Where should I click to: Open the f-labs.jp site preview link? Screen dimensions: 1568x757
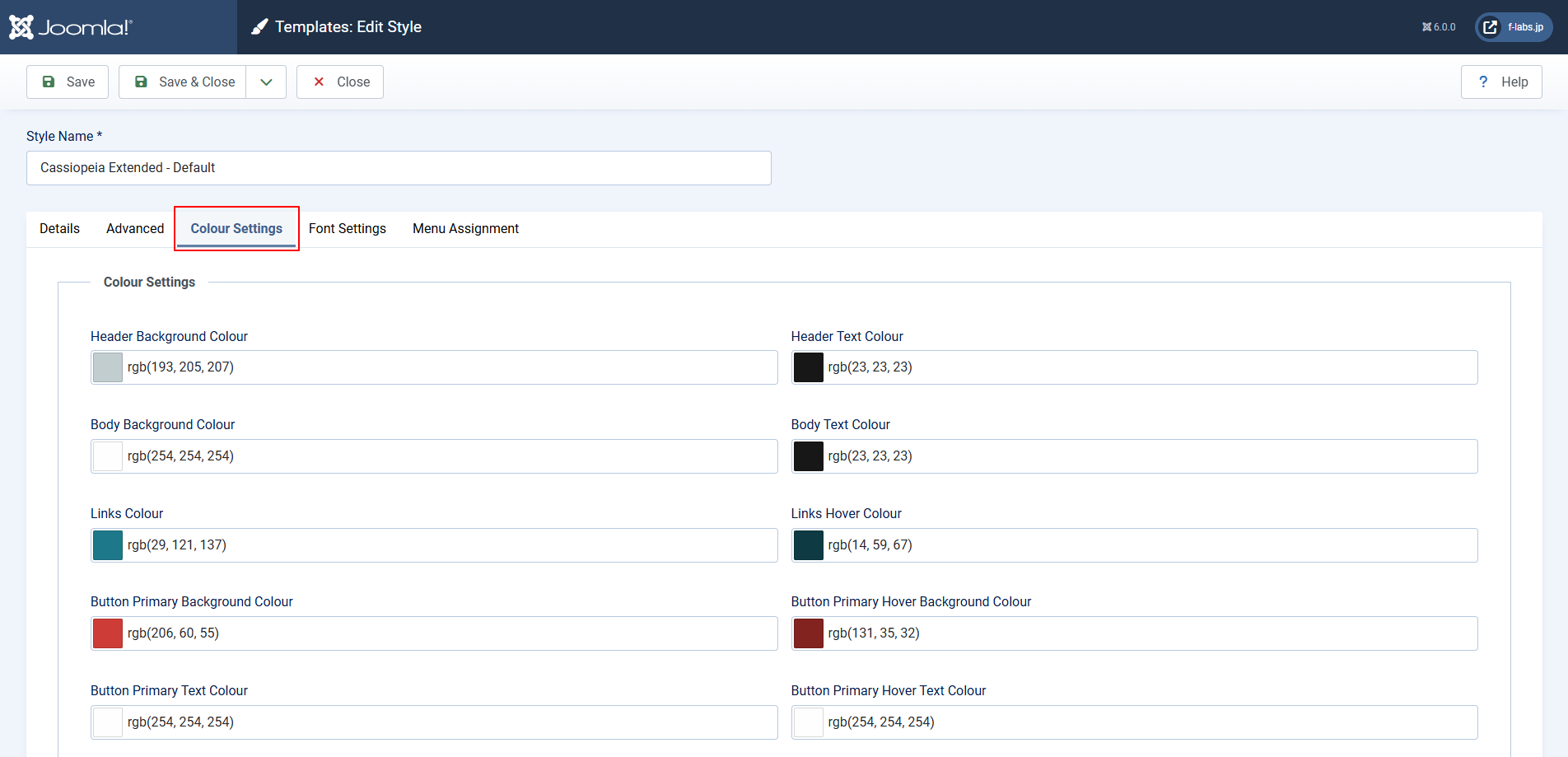click(x=1514, y=27)
